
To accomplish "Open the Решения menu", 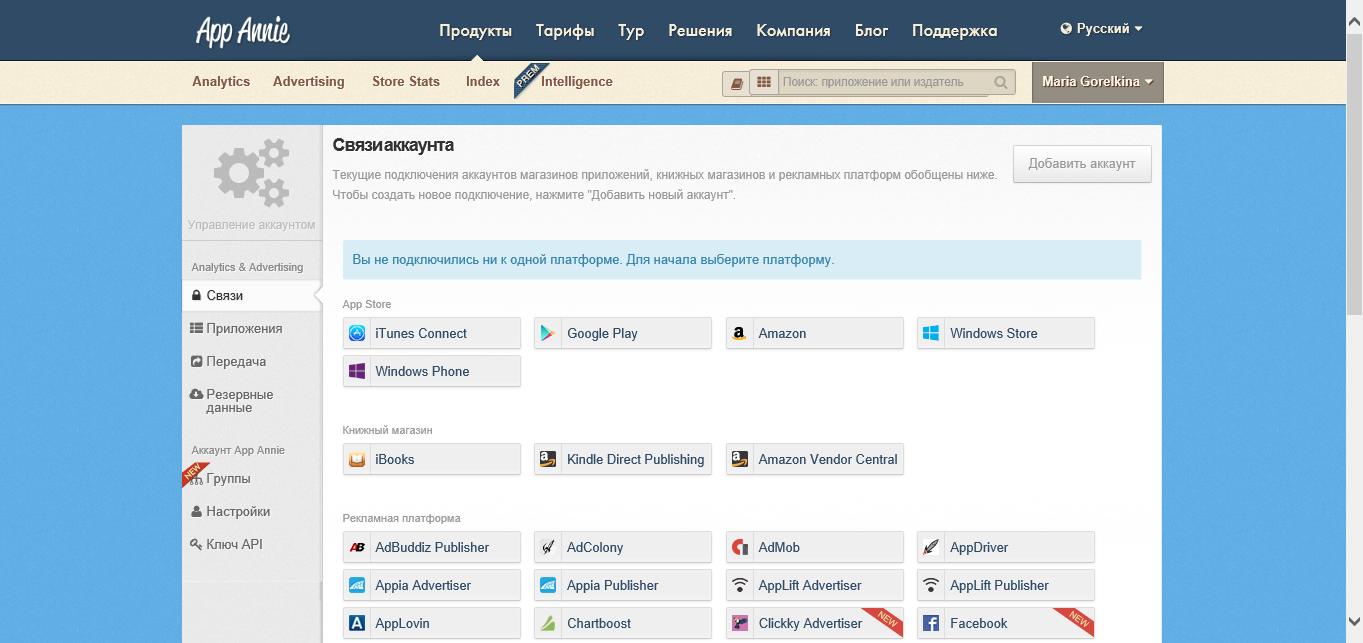I will [700, 31].
